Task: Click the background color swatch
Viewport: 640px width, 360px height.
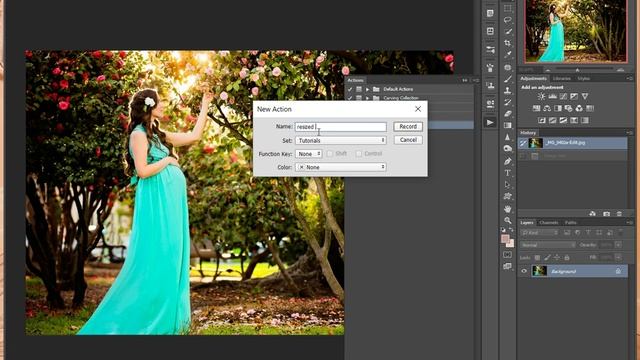Action: pos(511,244)
